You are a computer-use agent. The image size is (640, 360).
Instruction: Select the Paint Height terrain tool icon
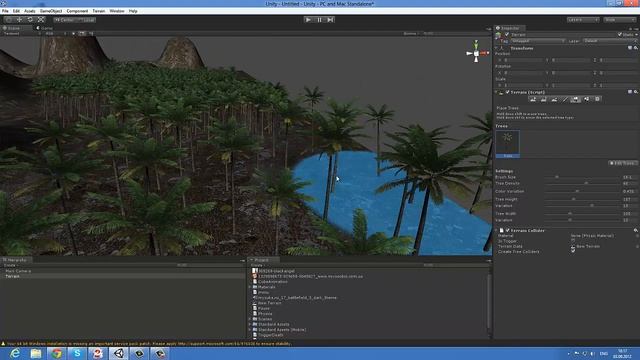pyautogui.click(x=543, y=99)
